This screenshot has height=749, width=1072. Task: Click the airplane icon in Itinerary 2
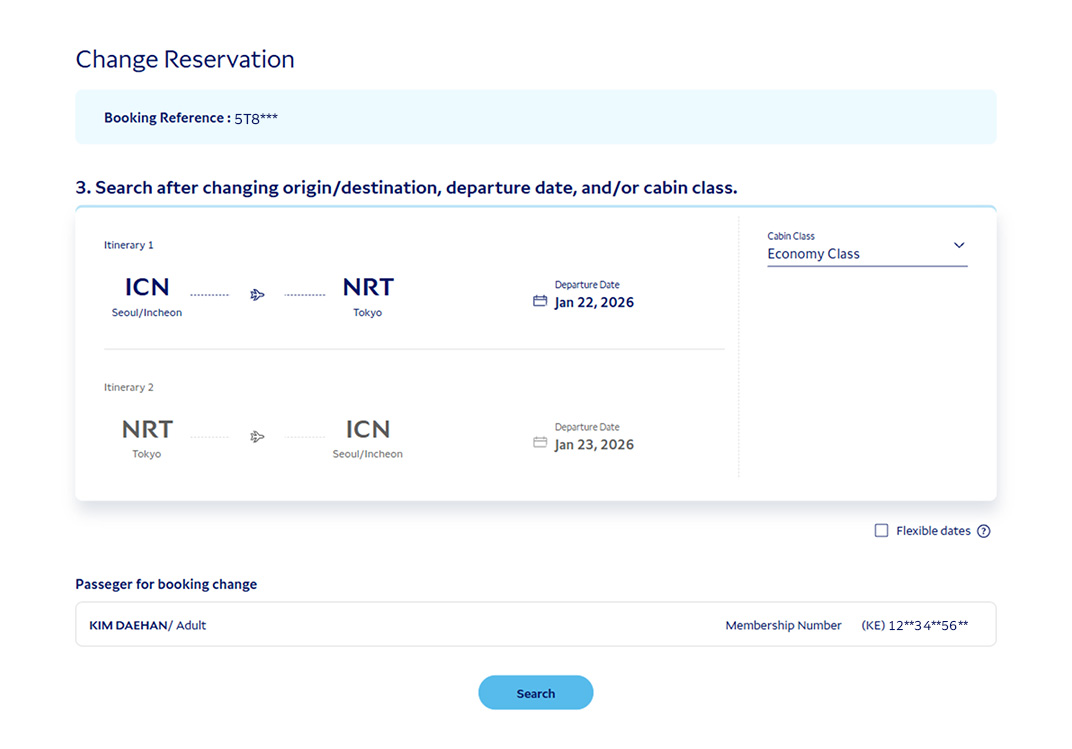(x=257, y=436)
